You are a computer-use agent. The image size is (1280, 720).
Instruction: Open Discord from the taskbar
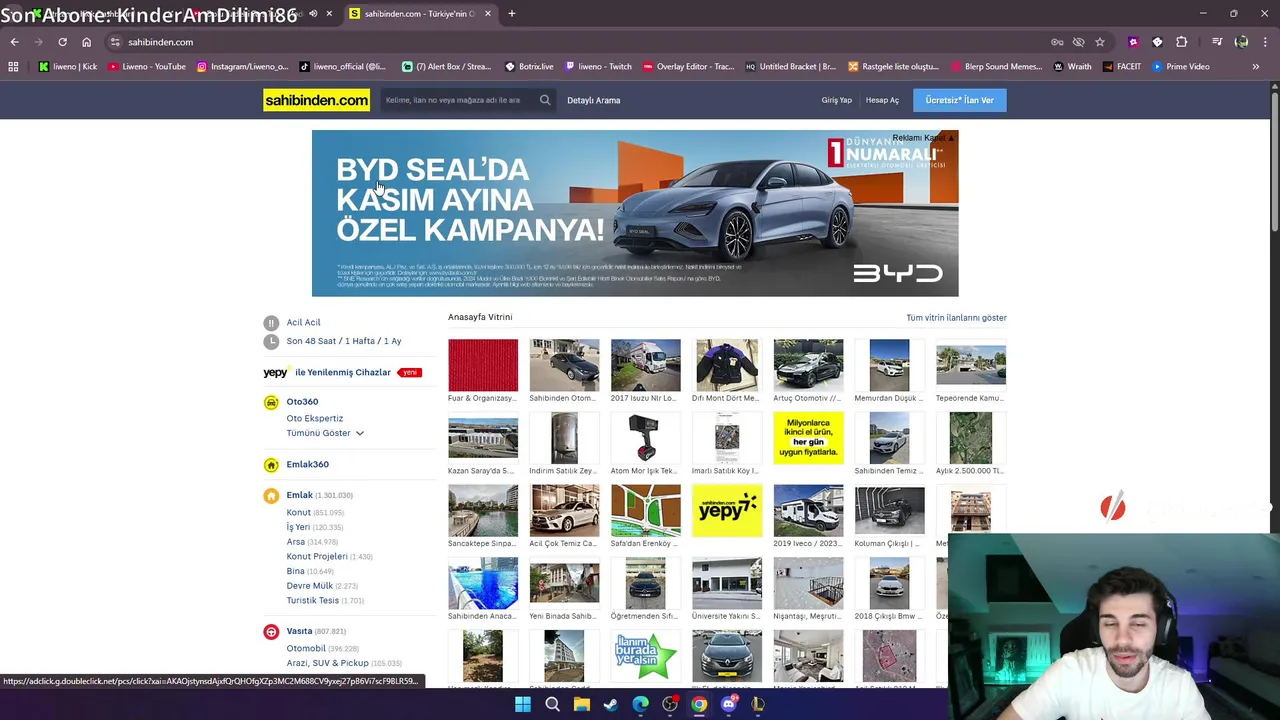[x=729, y=704]
